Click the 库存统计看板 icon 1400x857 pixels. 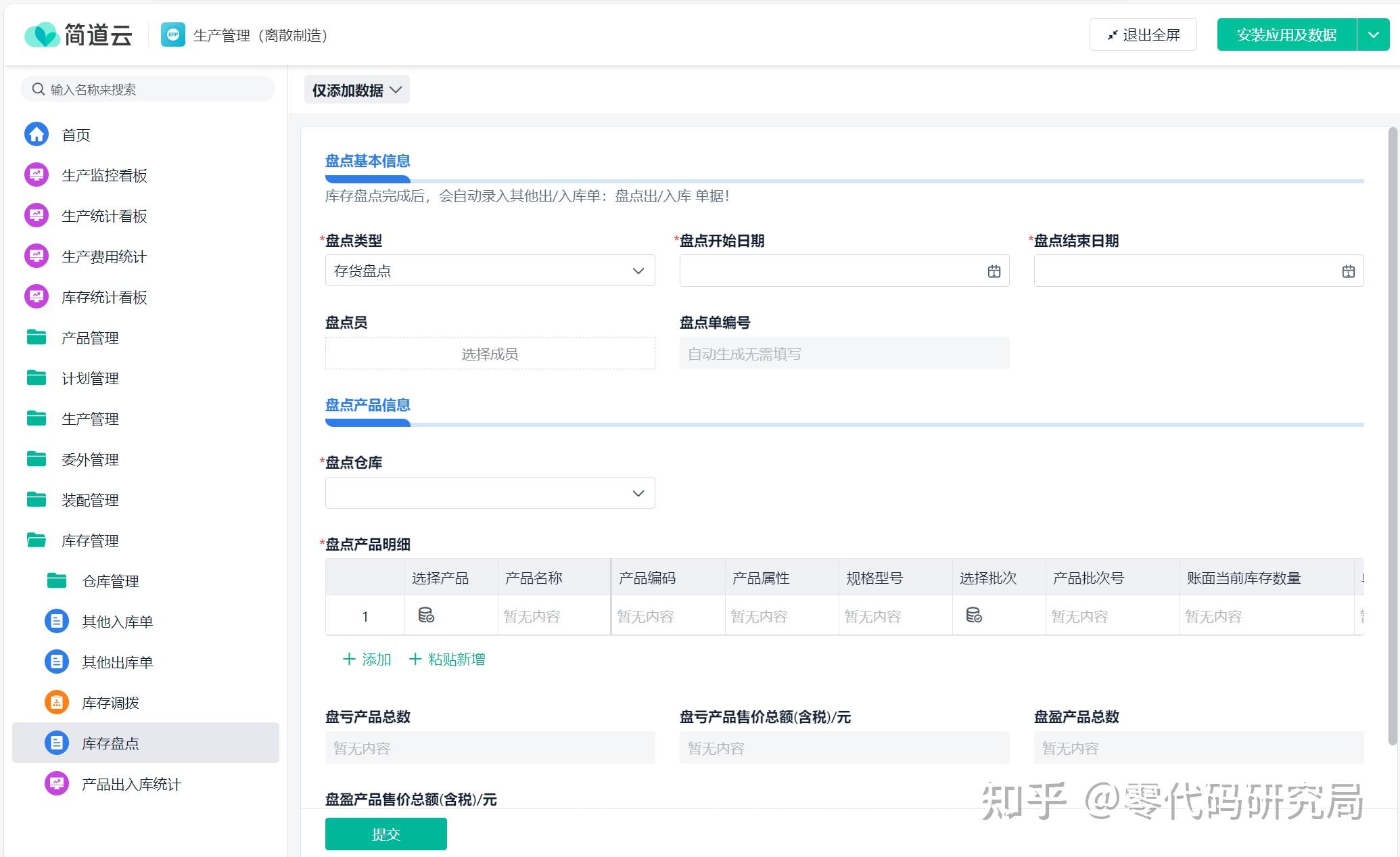coord(37,296)
